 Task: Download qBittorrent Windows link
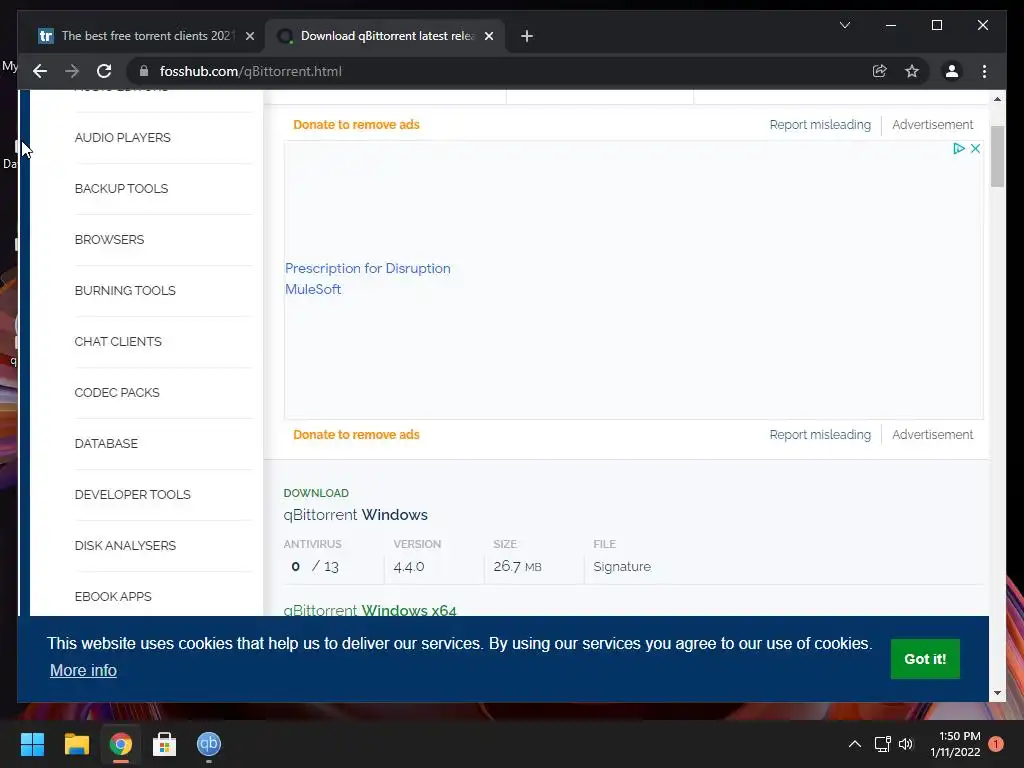tap(355, 515)
